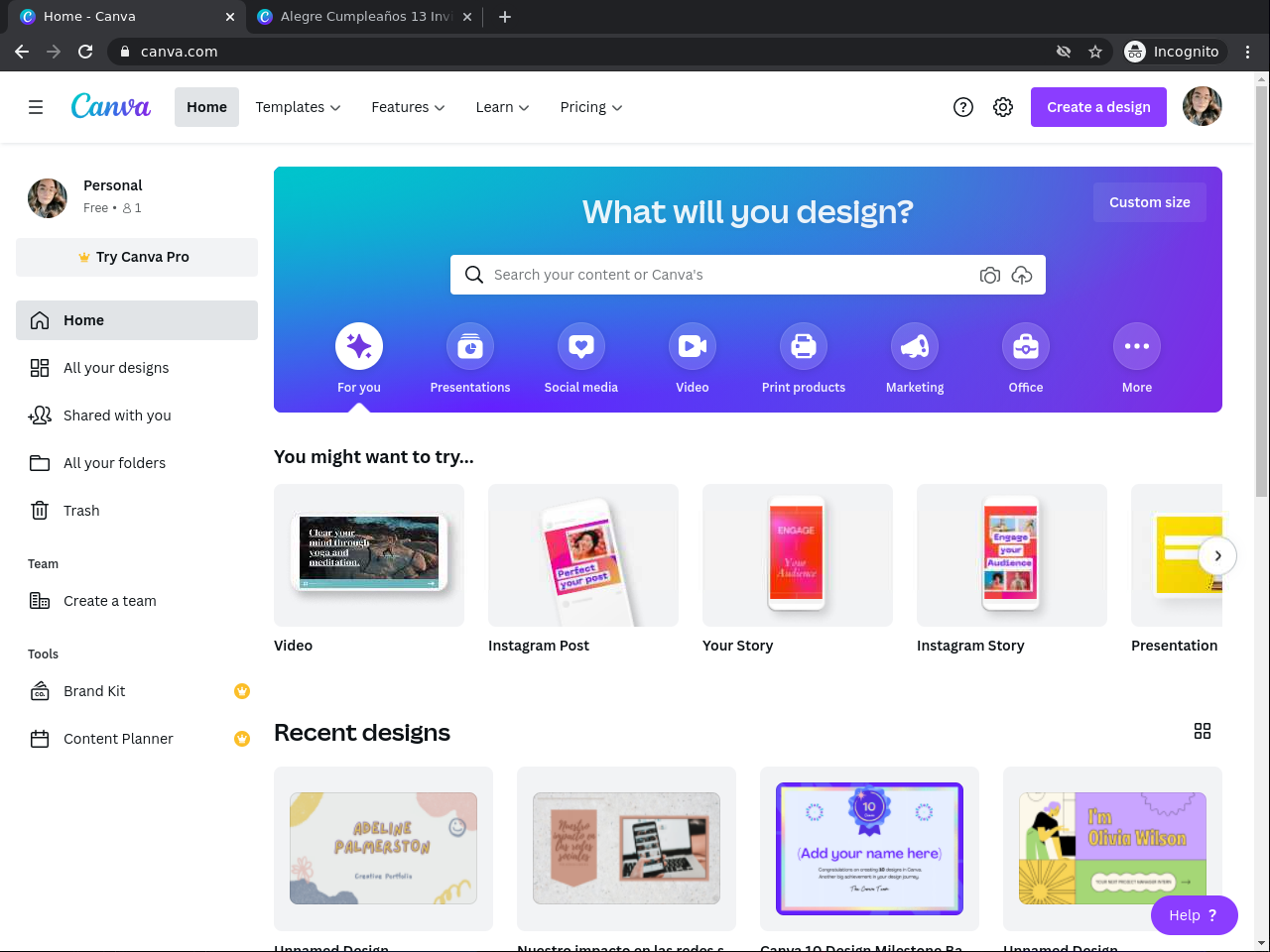The width and height of the screenshot is (1270, 952).
Task: Click the upload cloud icon in search
Action: (x=1022, y=275)
